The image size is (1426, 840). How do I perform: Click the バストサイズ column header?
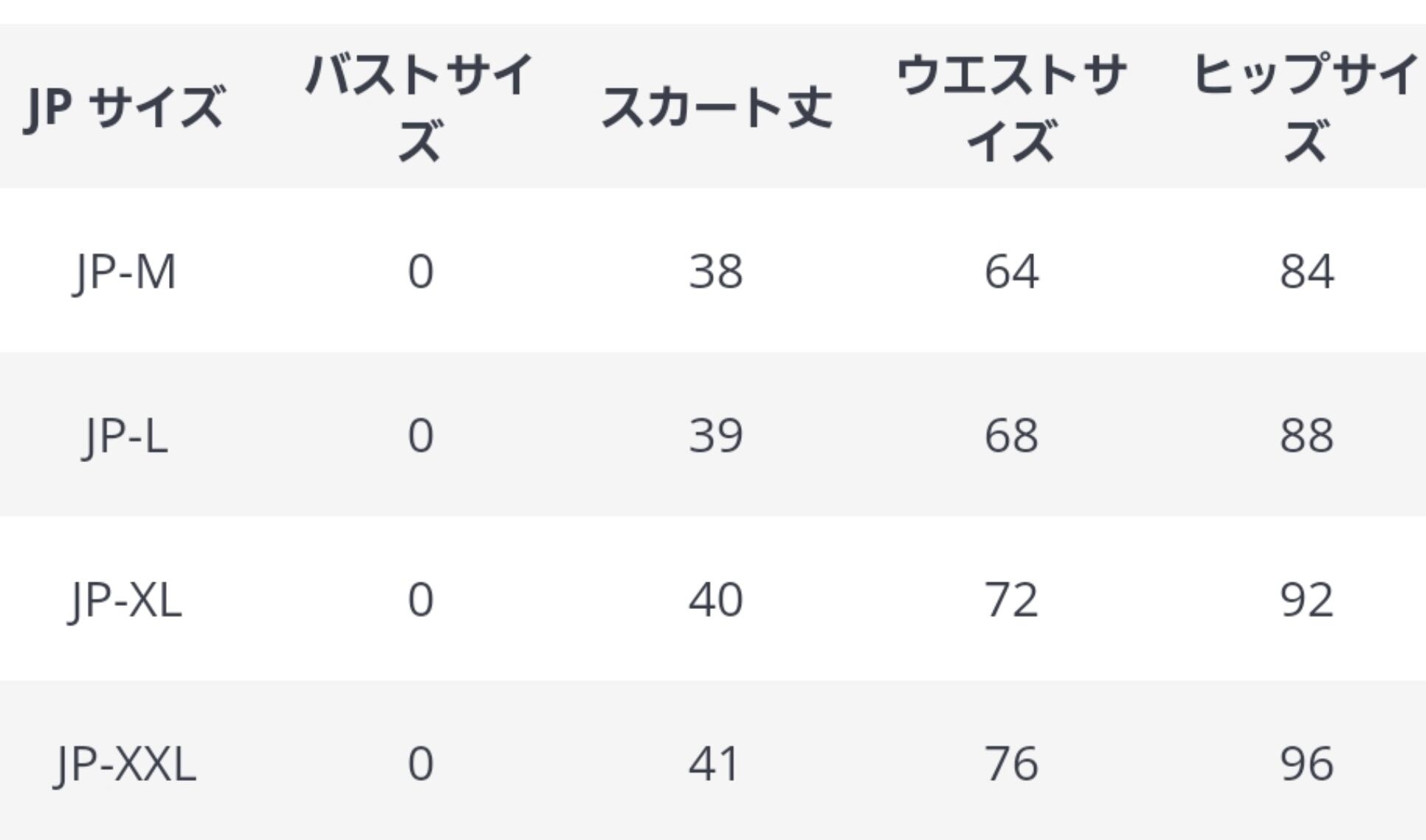coord(419,107)
